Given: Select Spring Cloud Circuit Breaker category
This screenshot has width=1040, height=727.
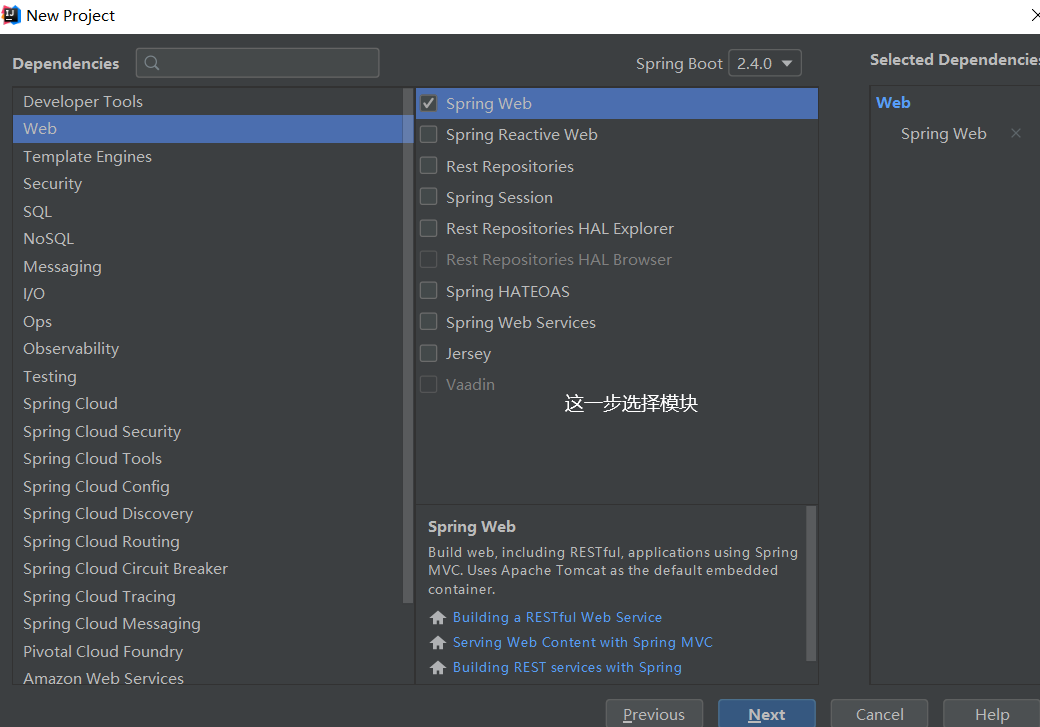Looking at the screenshot, I should (208, 569).
